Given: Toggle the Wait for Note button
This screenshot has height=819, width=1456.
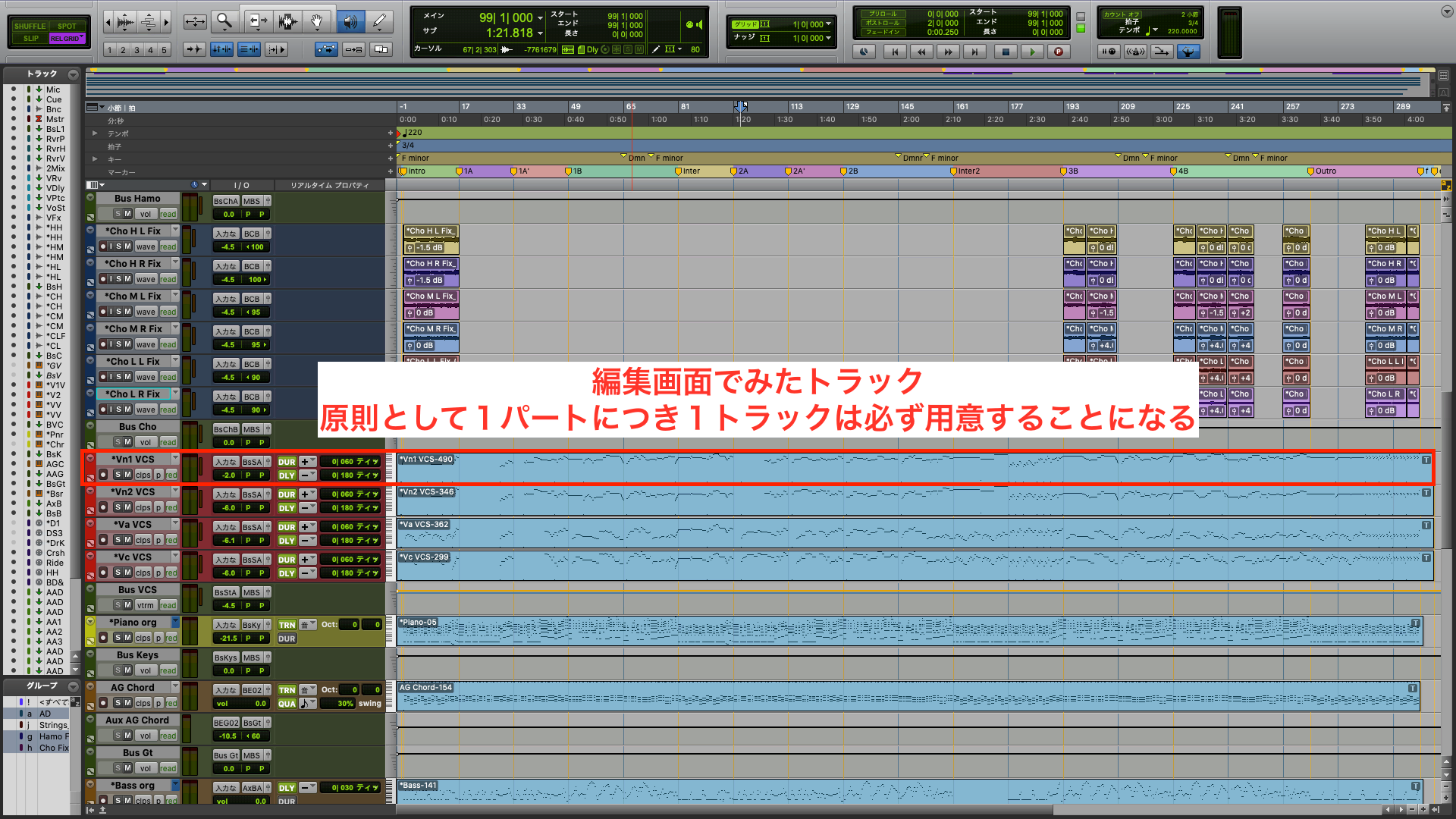Looking at the screenshot, I should [1108, 52].
